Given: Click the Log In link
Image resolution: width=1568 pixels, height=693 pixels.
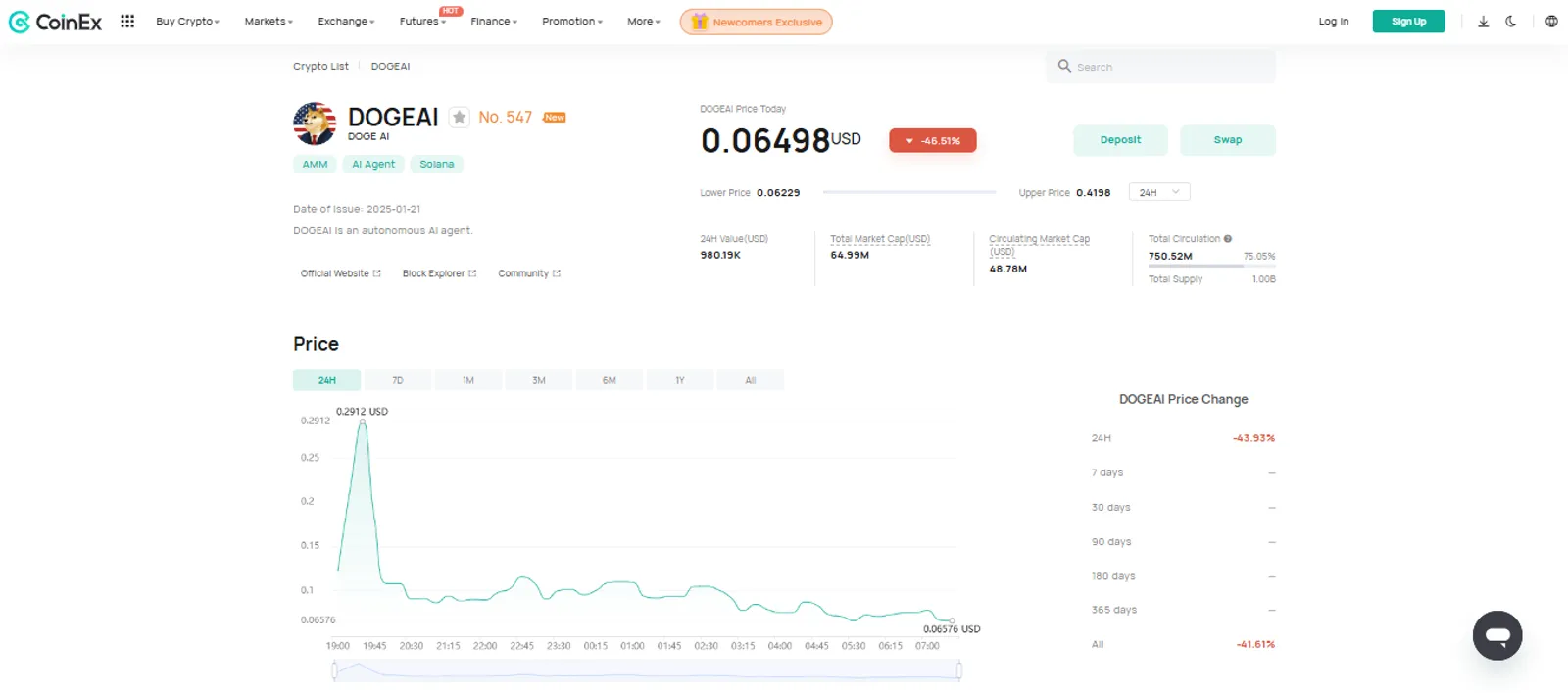Looking at the screenshot, I should click(1333, 22).
